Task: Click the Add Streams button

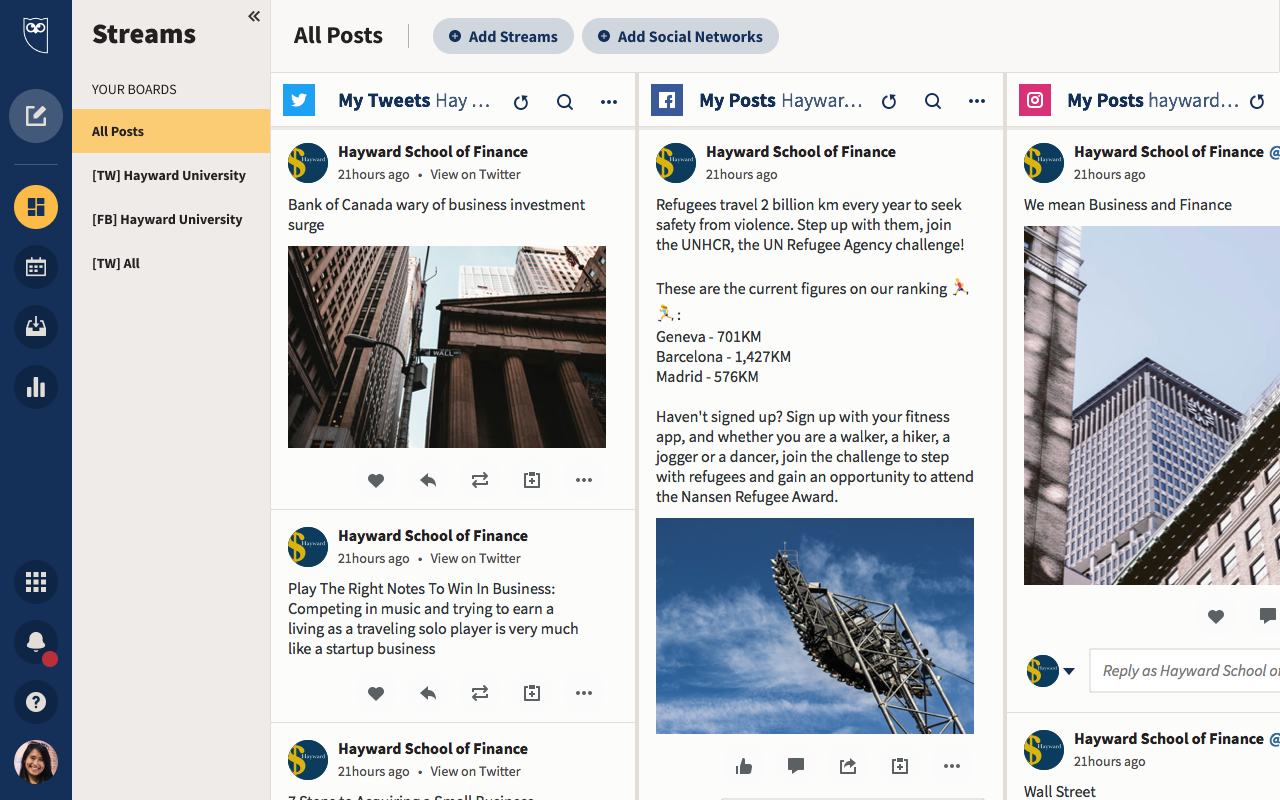Action: click(503, 36)
